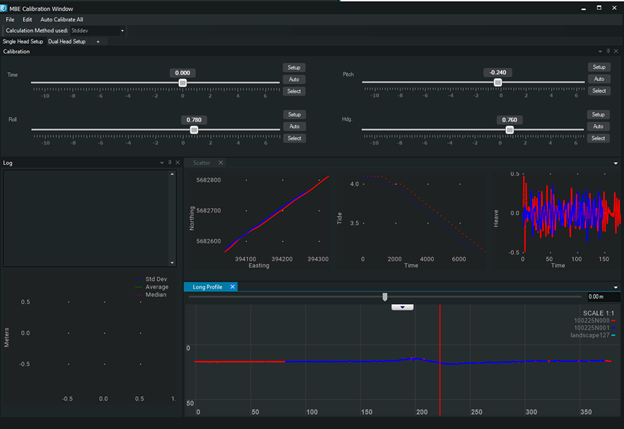The height and width of the screenshot is (429, 624).
Task: Click Setup button for Time
Action: pos(294,68)
